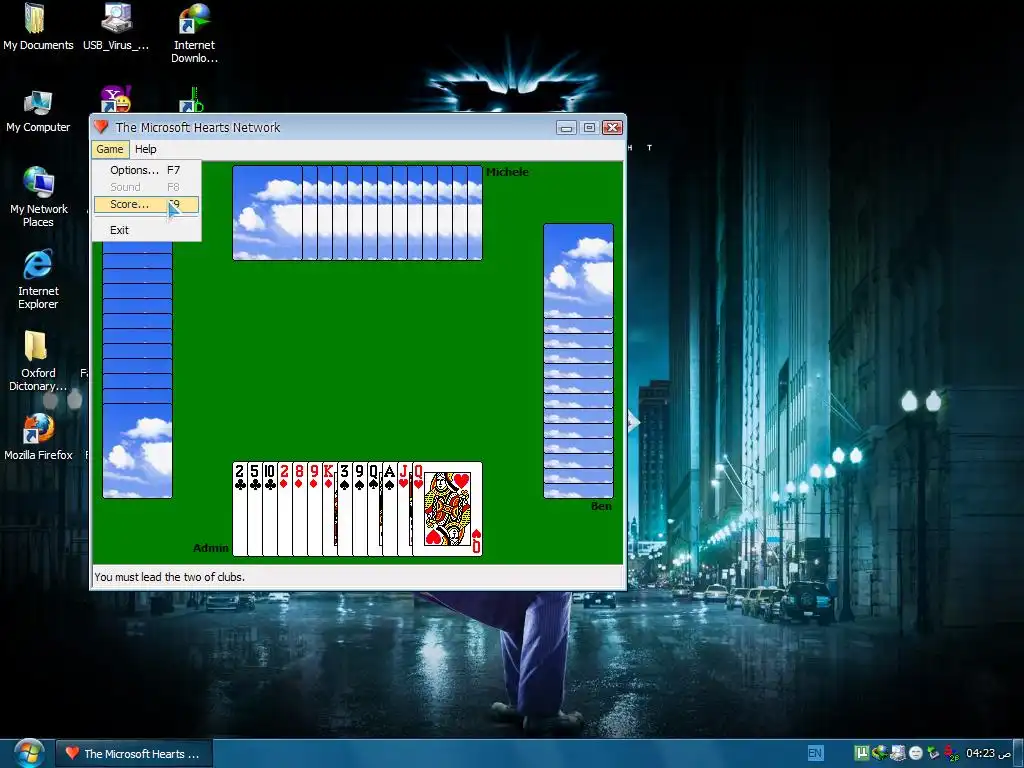Image resolution: width=1024 pixels, height=768 pixels.
Task: Open the Help menu
Action: coord(146,150)
